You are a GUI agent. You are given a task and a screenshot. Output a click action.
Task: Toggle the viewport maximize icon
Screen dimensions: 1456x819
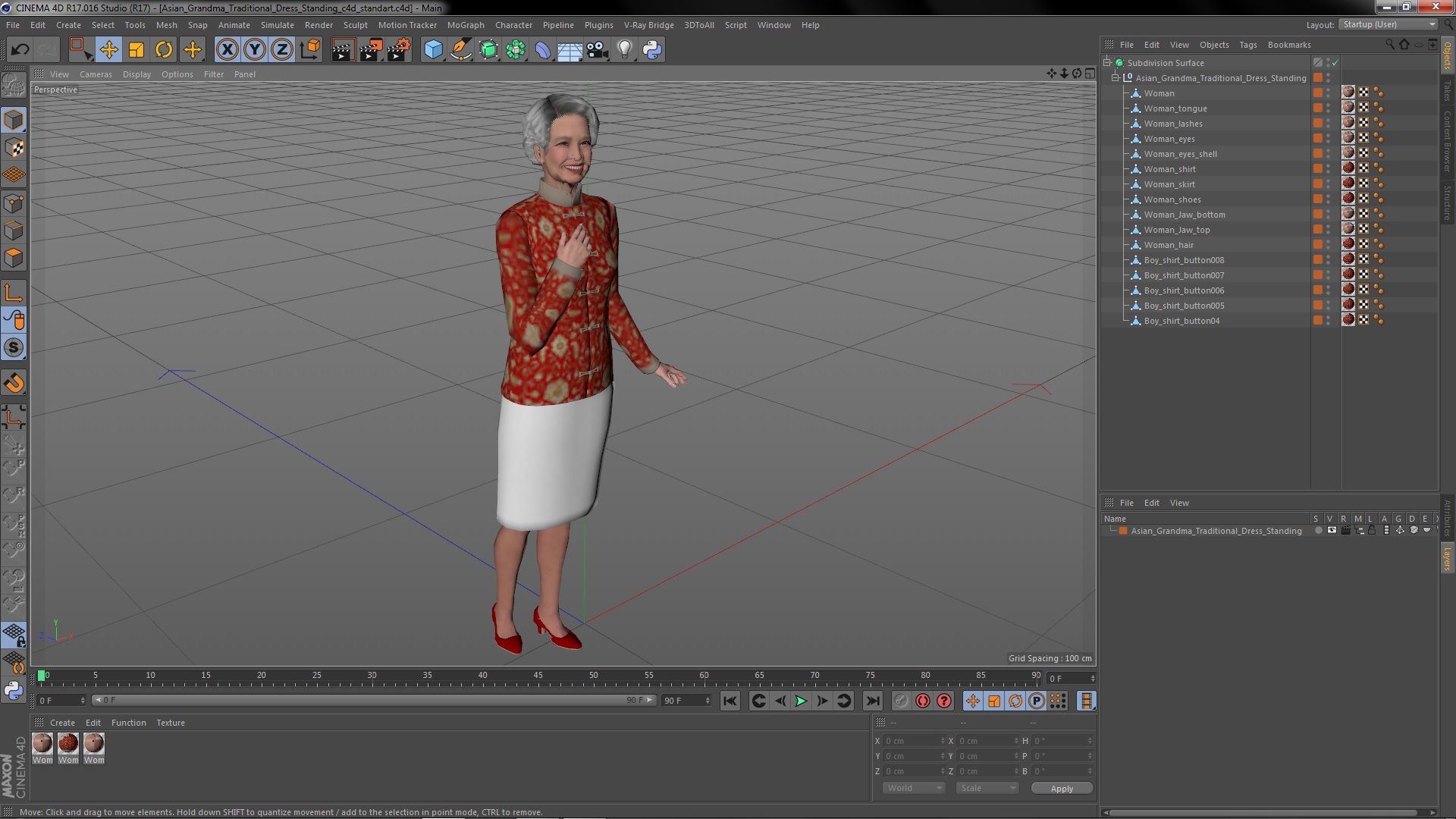[x=1090, y=74]
